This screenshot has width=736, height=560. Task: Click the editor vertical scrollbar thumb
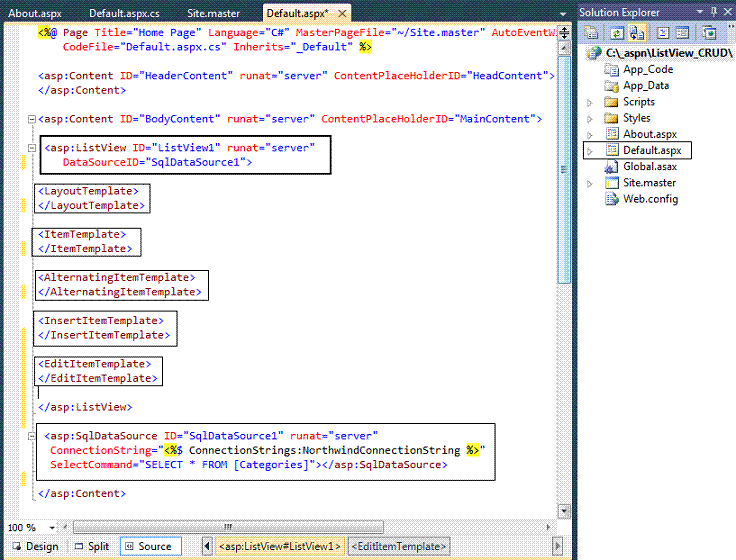click(x=564, y=170)
